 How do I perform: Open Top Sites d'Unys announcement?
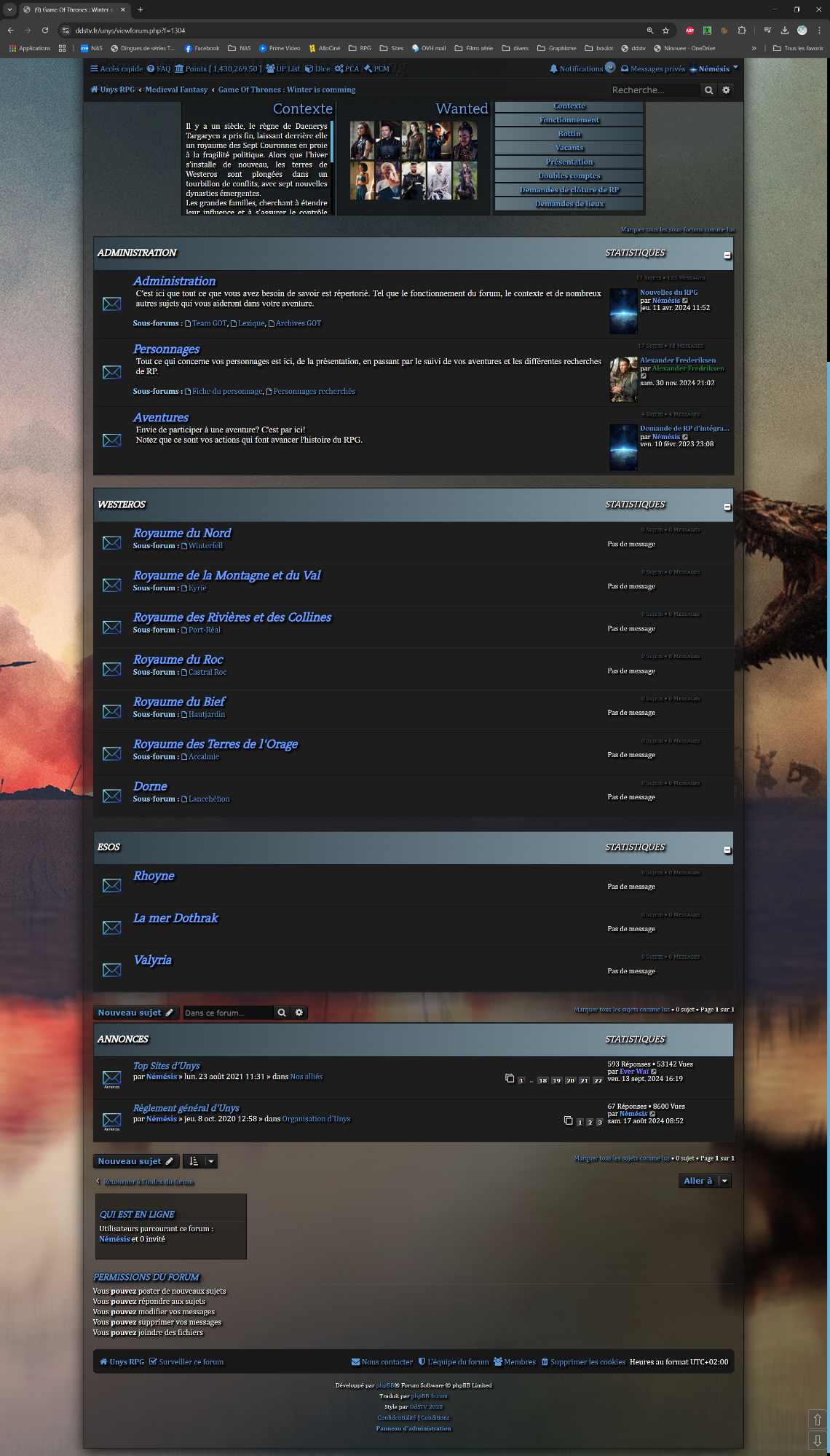[x=166, y=1066]
